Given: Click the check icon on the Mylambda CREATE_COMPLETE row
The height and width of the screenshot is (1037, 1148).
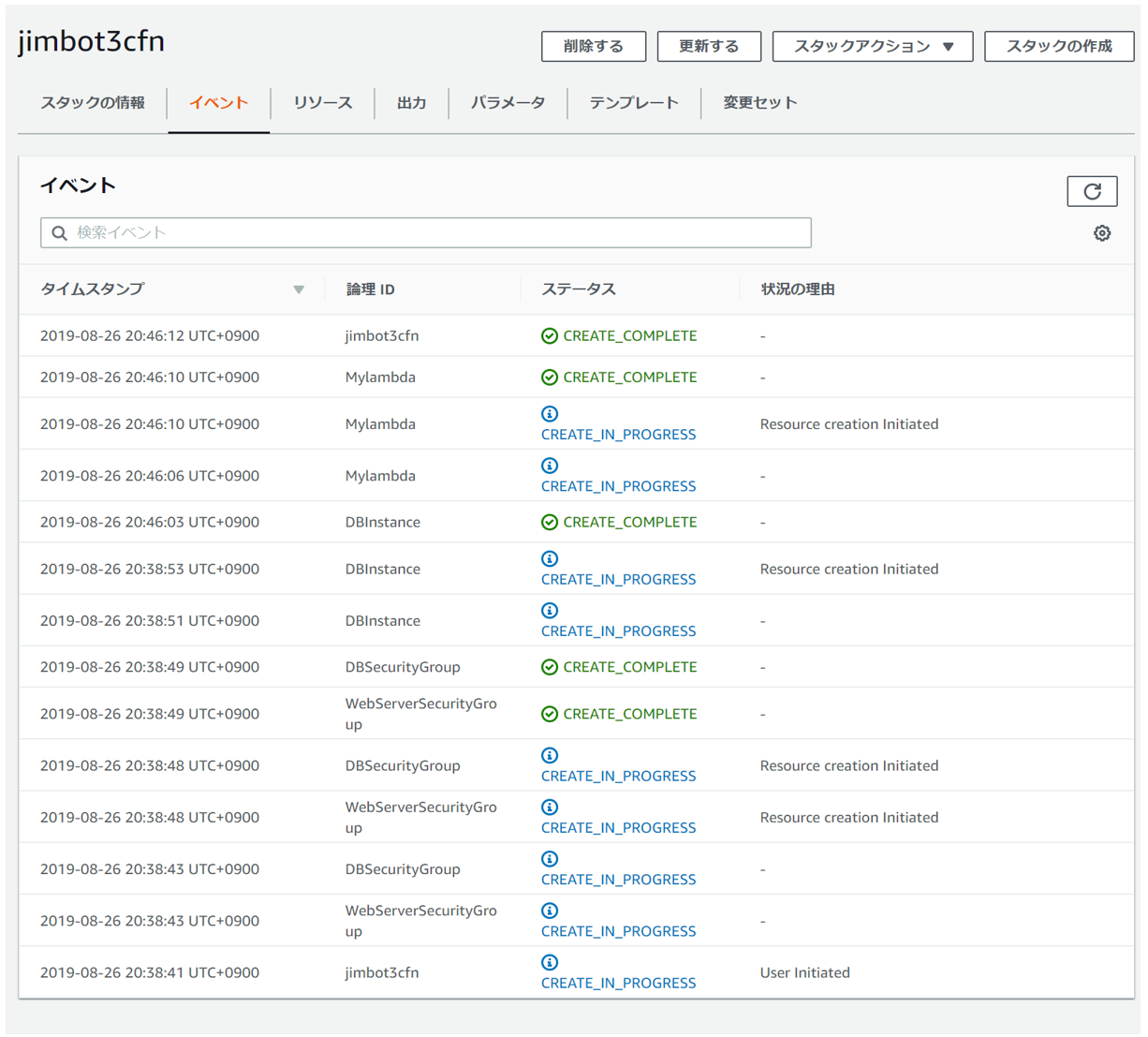Looking at the screenshot, I should [550, 378].
